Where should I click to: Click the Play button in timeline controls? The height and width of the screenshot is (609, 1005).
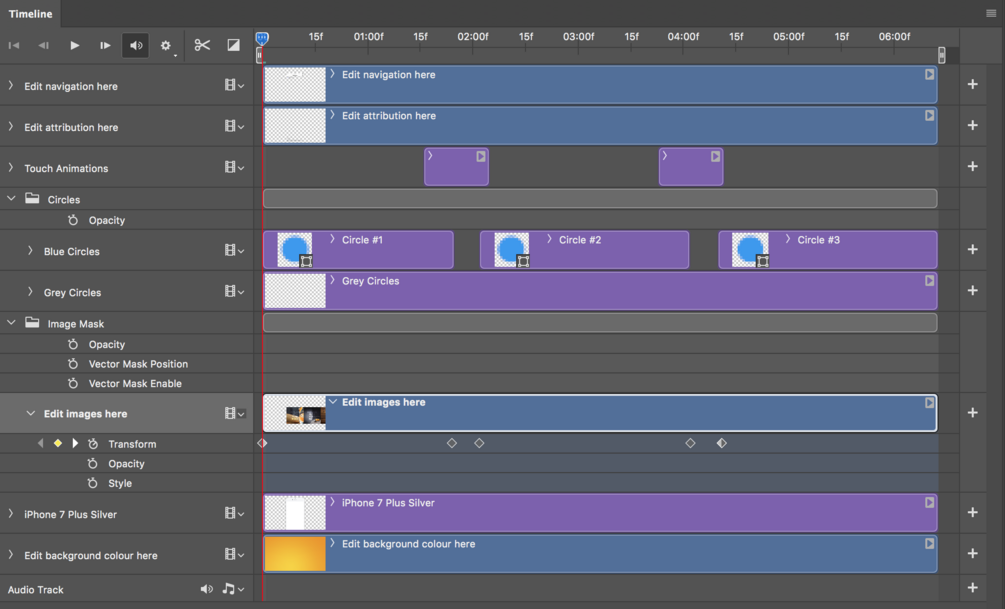pos(75,45)
